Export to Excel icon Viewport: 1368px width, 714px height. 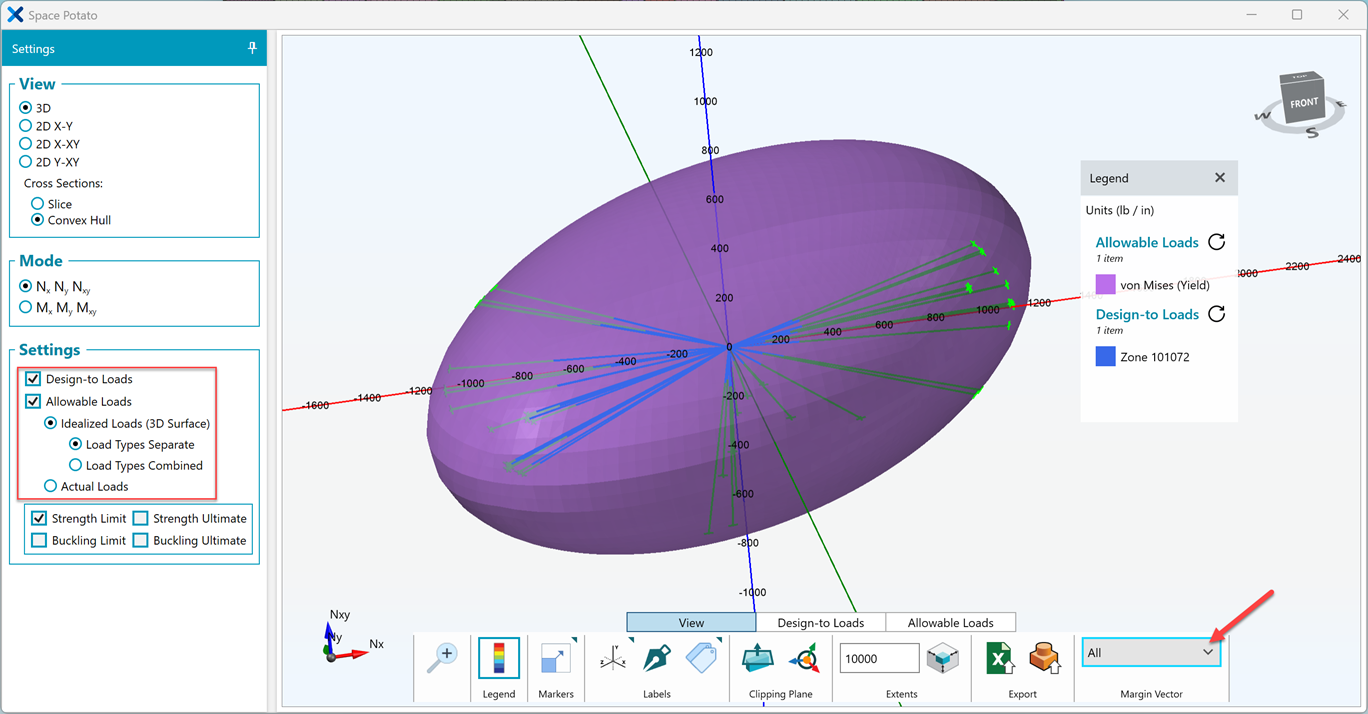[x=1000, y=658]
